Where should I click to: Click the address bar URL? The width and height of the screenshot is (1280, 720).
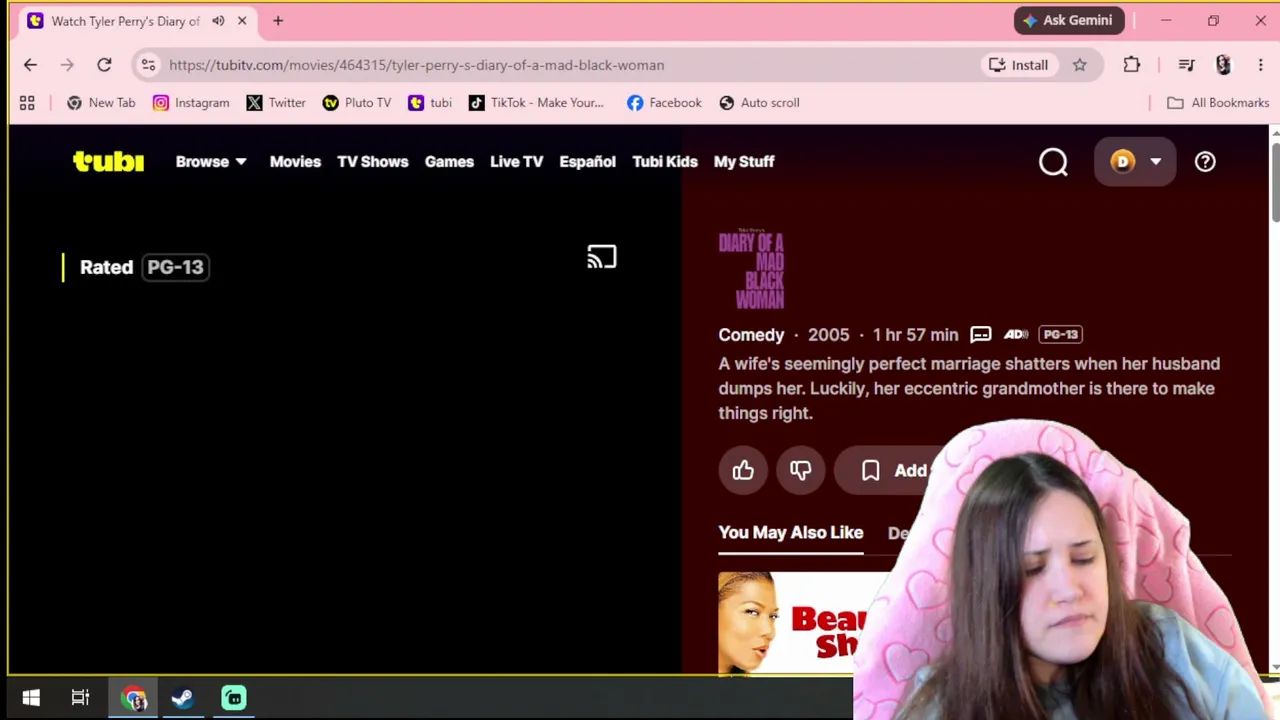[416, 65]
